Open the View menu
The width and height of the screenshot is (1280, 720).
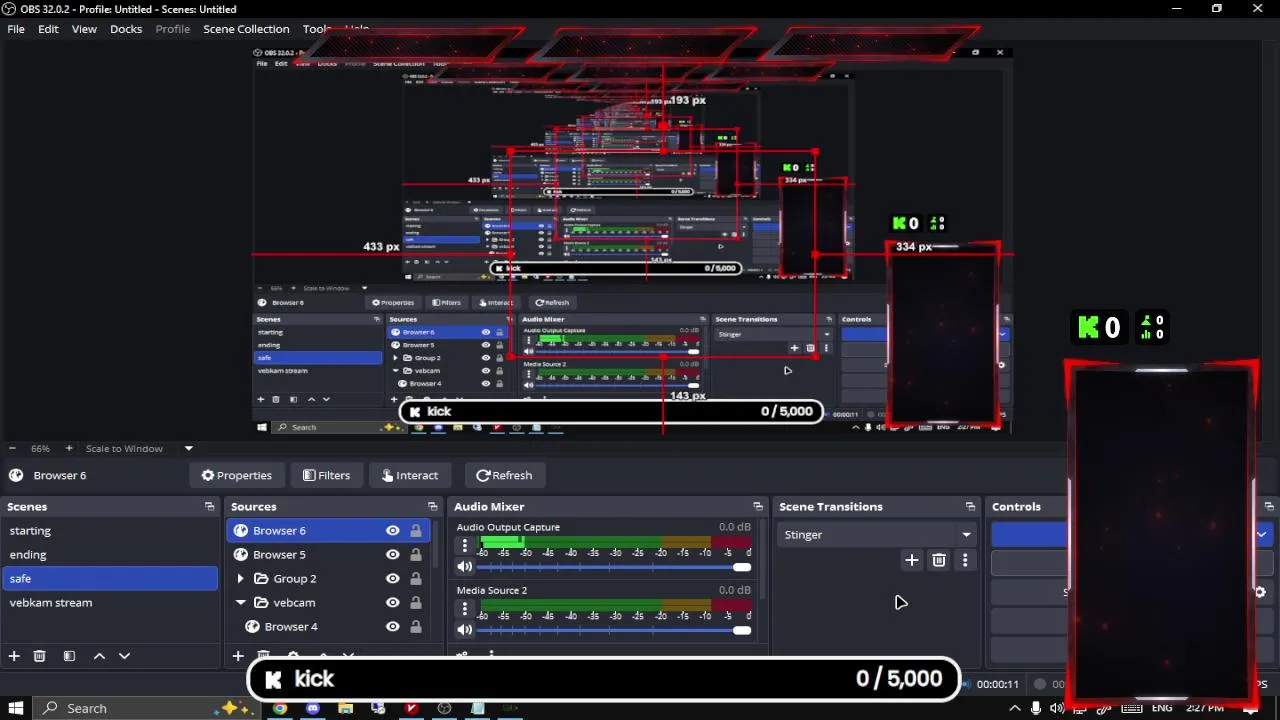pyautogui.click(x=84, y=29)
